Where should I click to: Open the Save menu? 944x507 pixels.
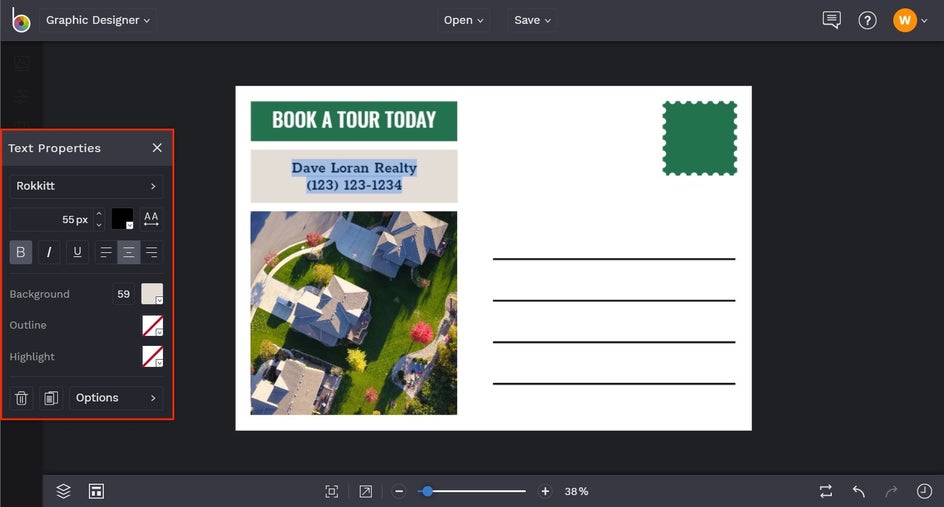[x=532, y=20]
